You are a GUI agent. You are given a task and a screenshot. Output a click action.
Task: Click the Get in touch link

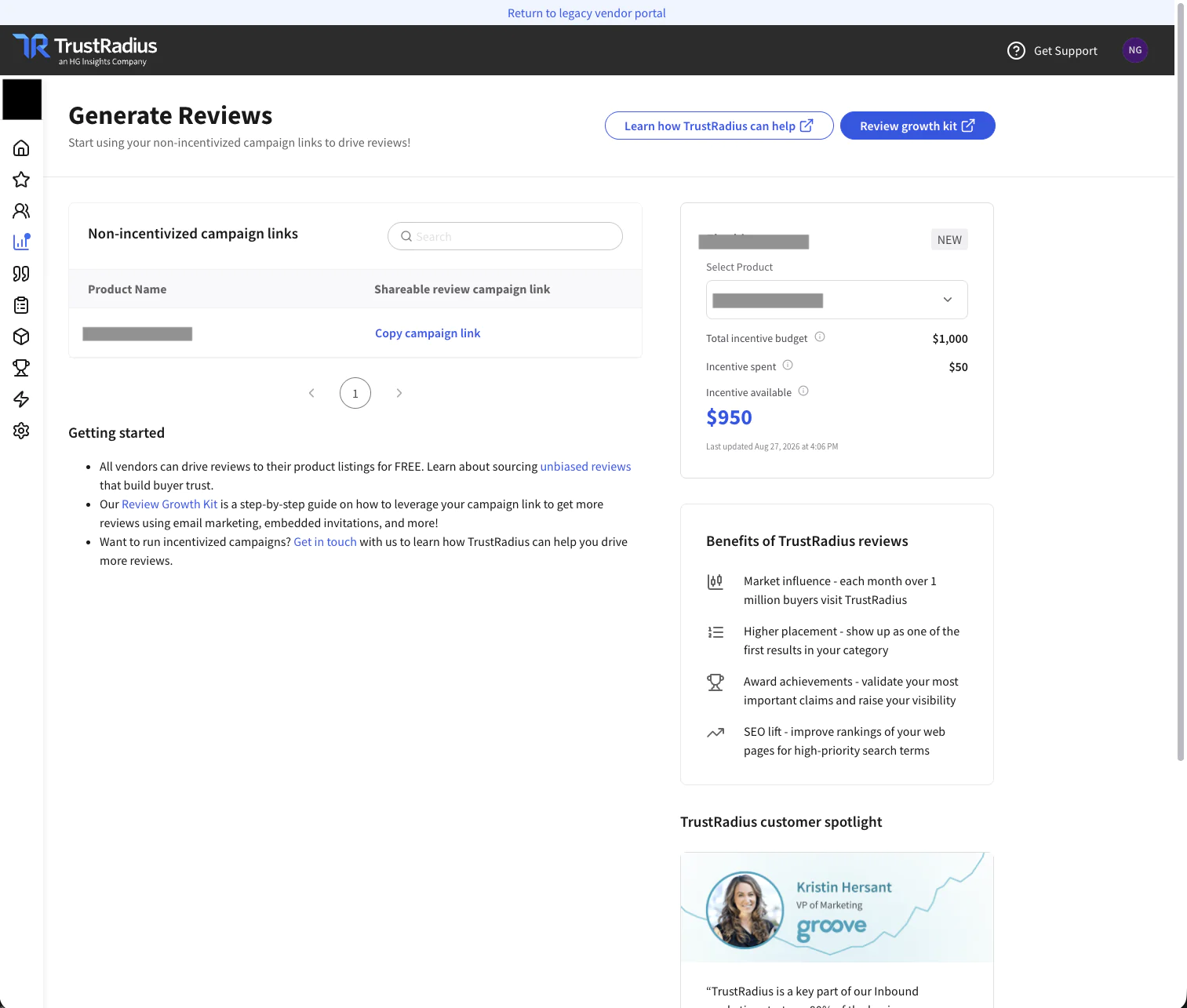click(x=325, y=542)
